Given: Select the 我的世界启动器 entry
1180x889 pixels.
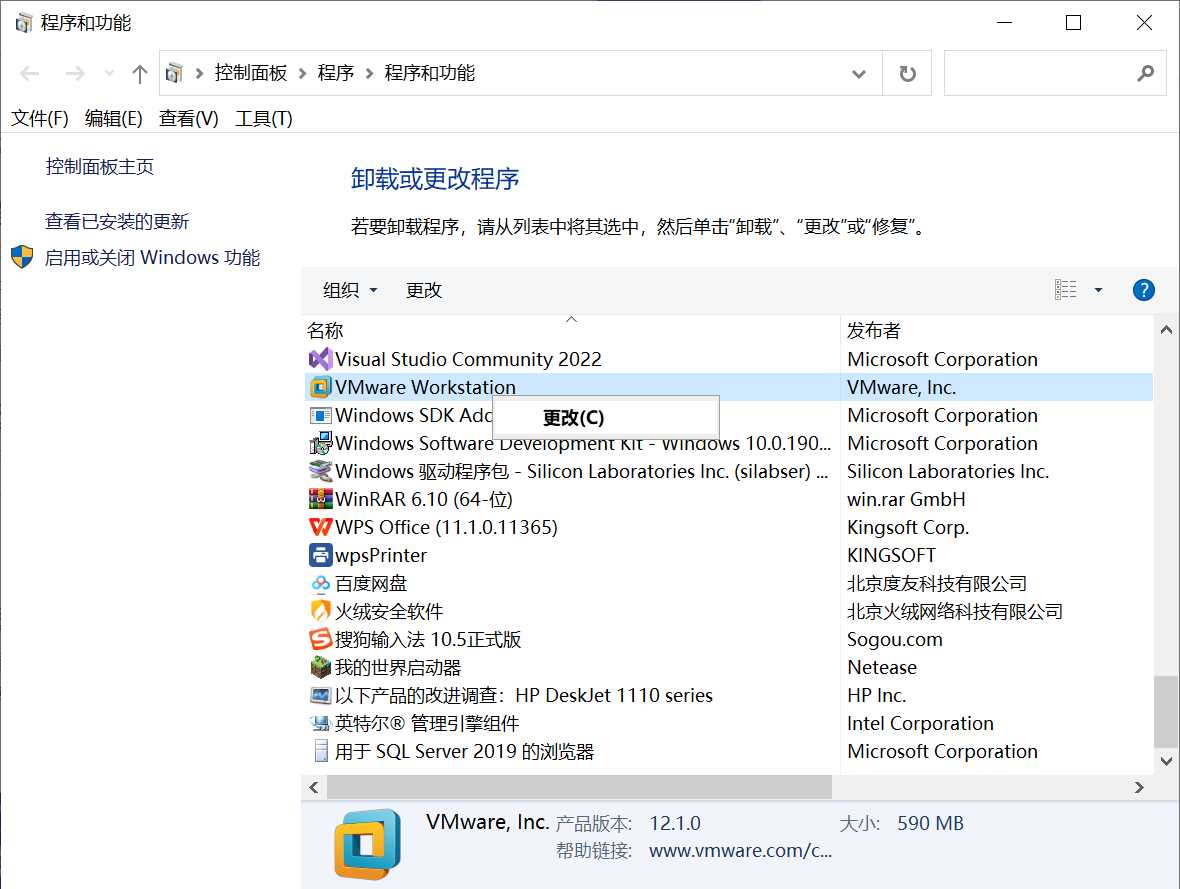Looking at the screenshot, I should (397, 668).
